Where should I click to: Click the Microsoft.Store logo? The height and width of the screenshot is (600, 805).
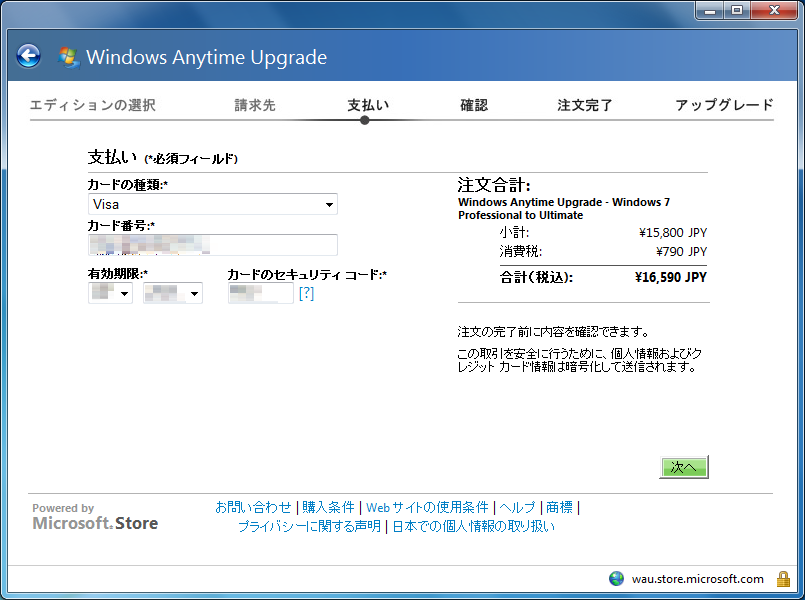[x=95, y=523]
